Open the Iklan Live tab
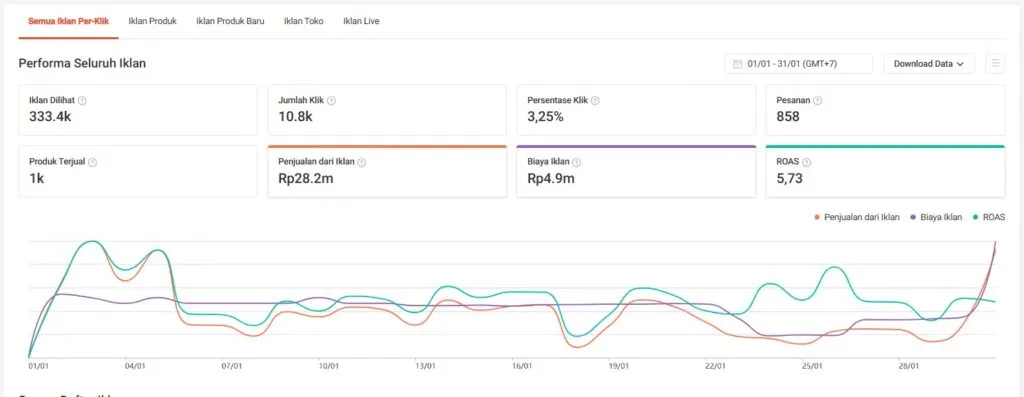 click(361, 21)
